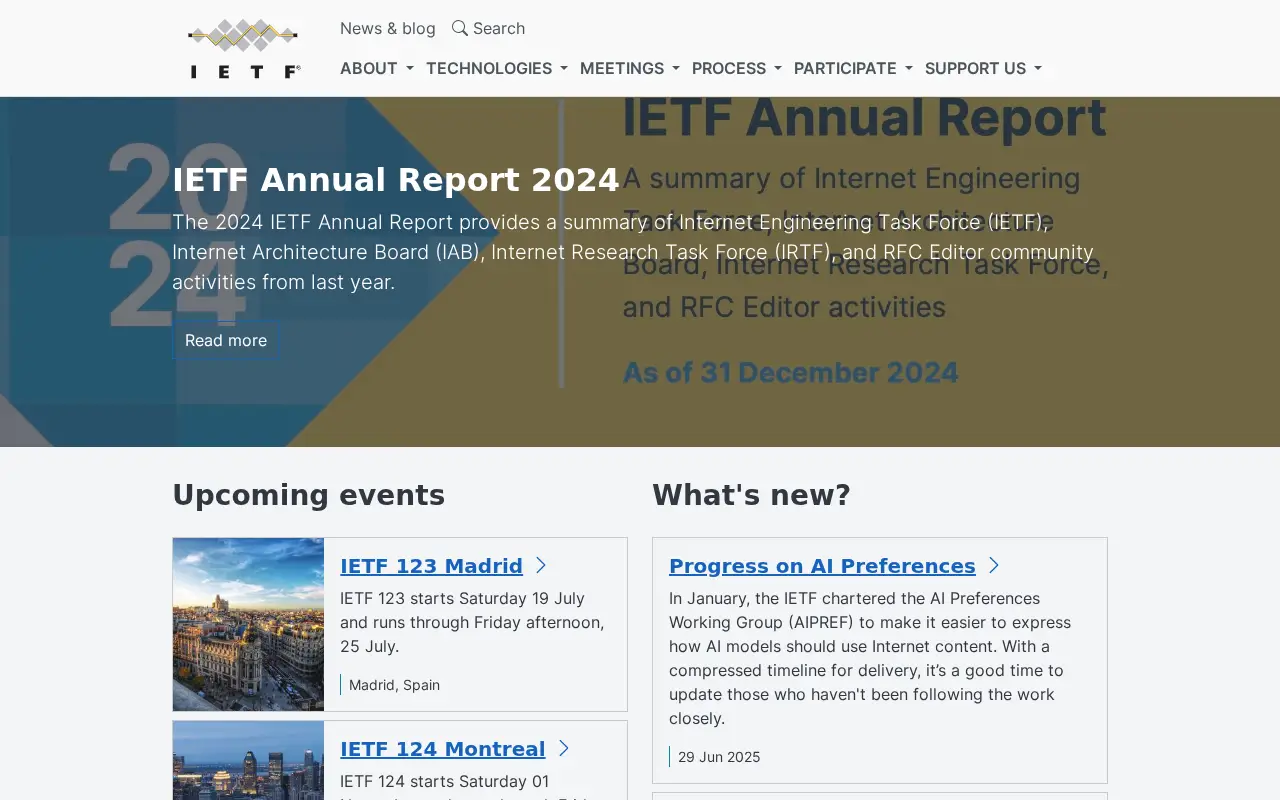Click the Search magnifier icon
The width and height of the screenshot is (1280, 800).
(x=460, y=28)
